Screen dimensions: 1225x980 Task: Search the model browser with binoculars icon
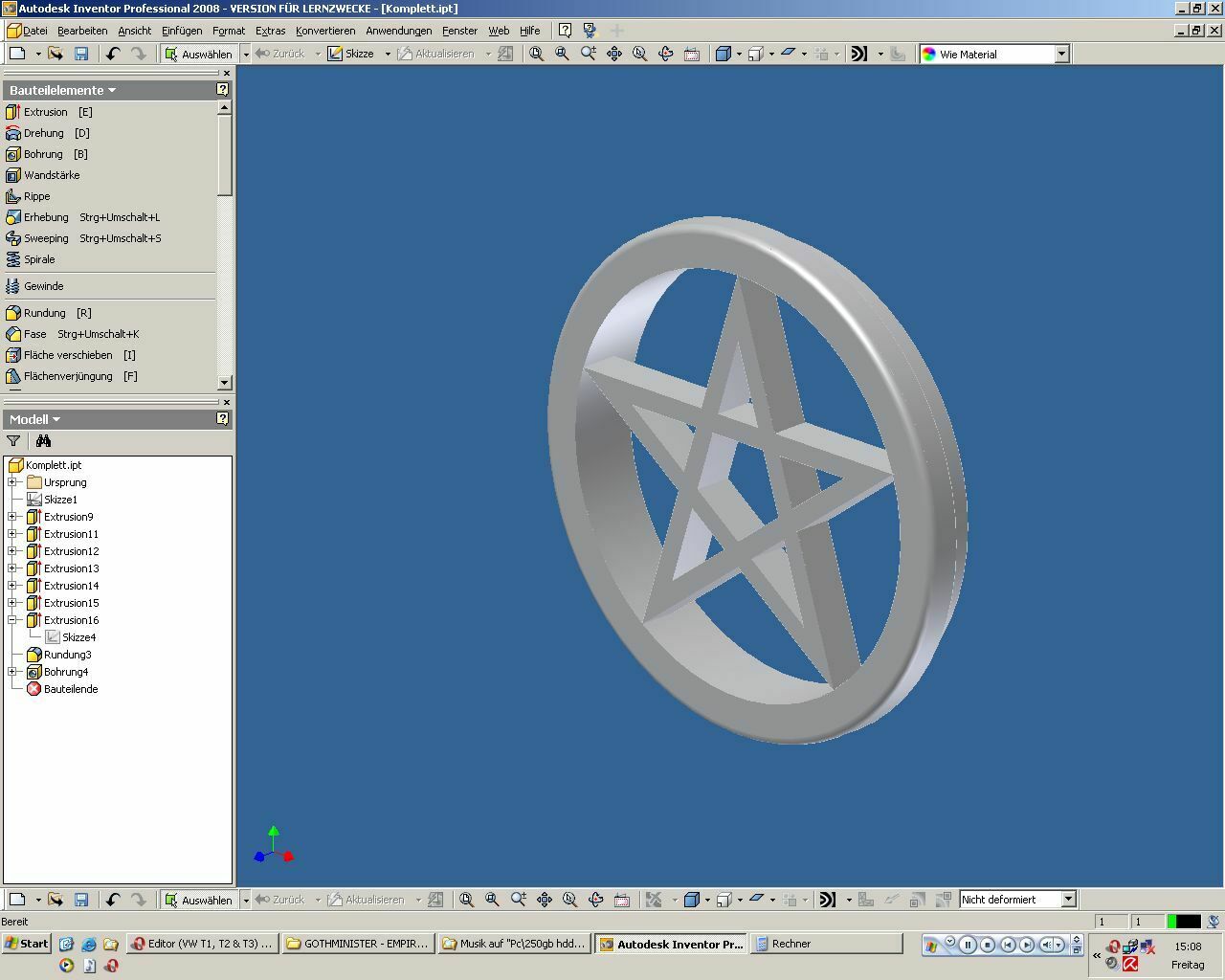tap(43, 441)
